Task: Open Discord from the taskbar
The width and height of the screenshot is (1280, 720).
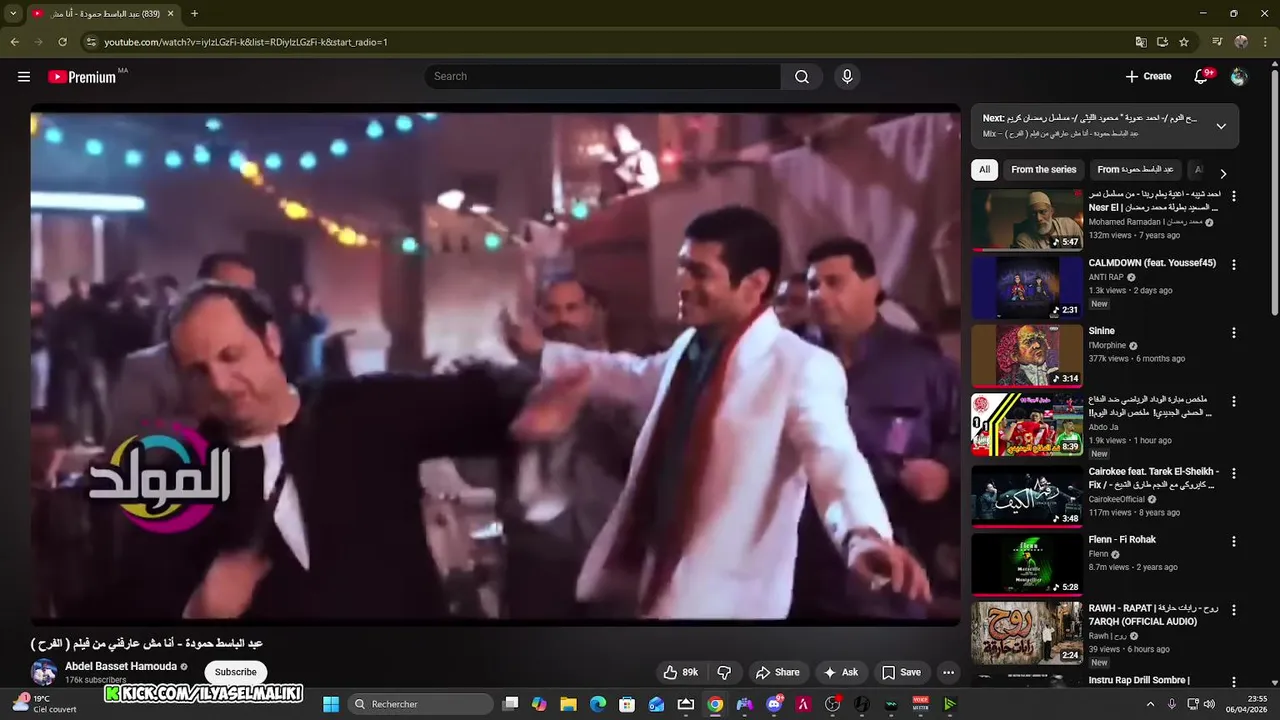Action: click(x=774, y=704)
